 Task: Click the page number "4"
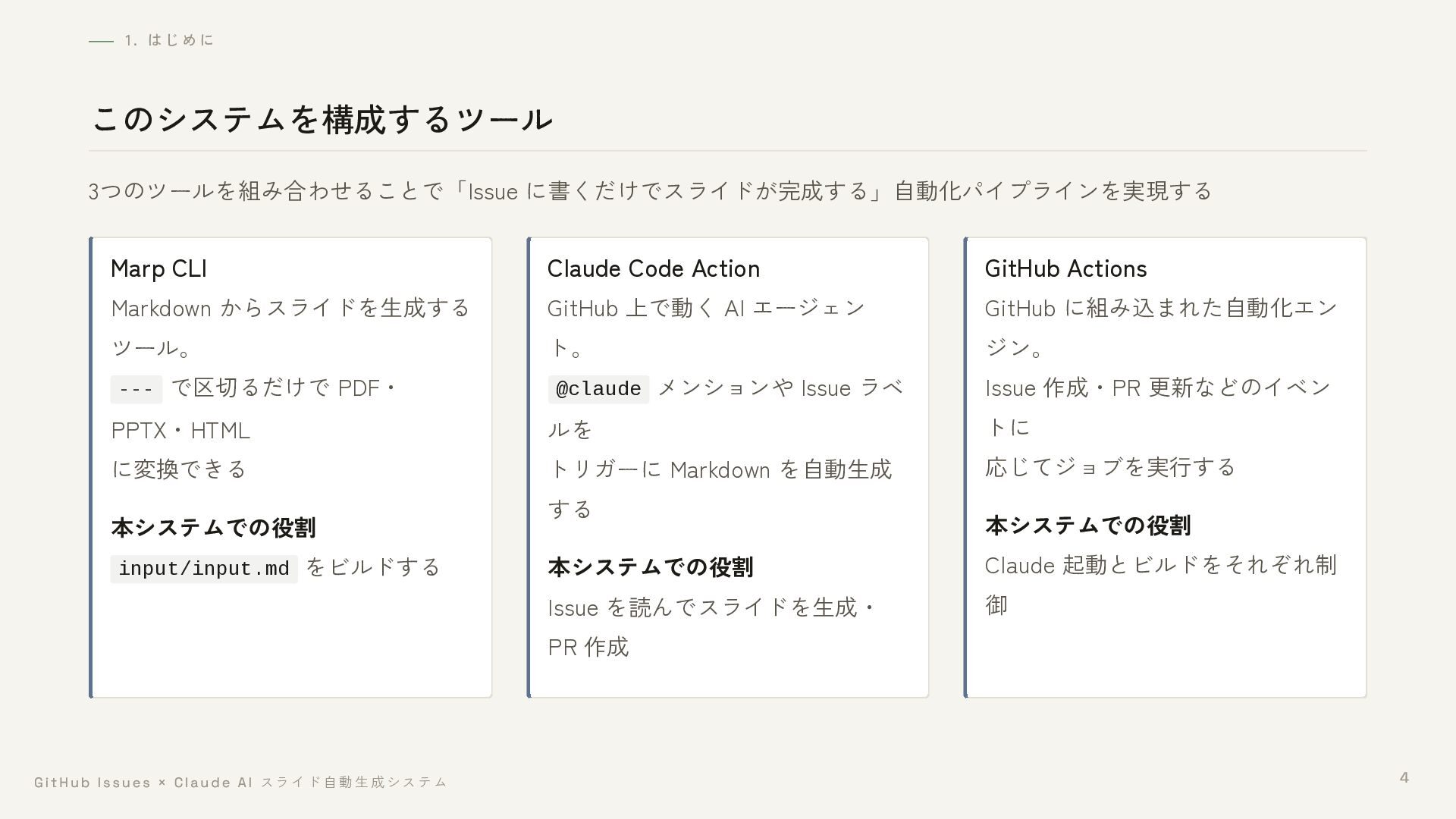(x=1404, y=778)
